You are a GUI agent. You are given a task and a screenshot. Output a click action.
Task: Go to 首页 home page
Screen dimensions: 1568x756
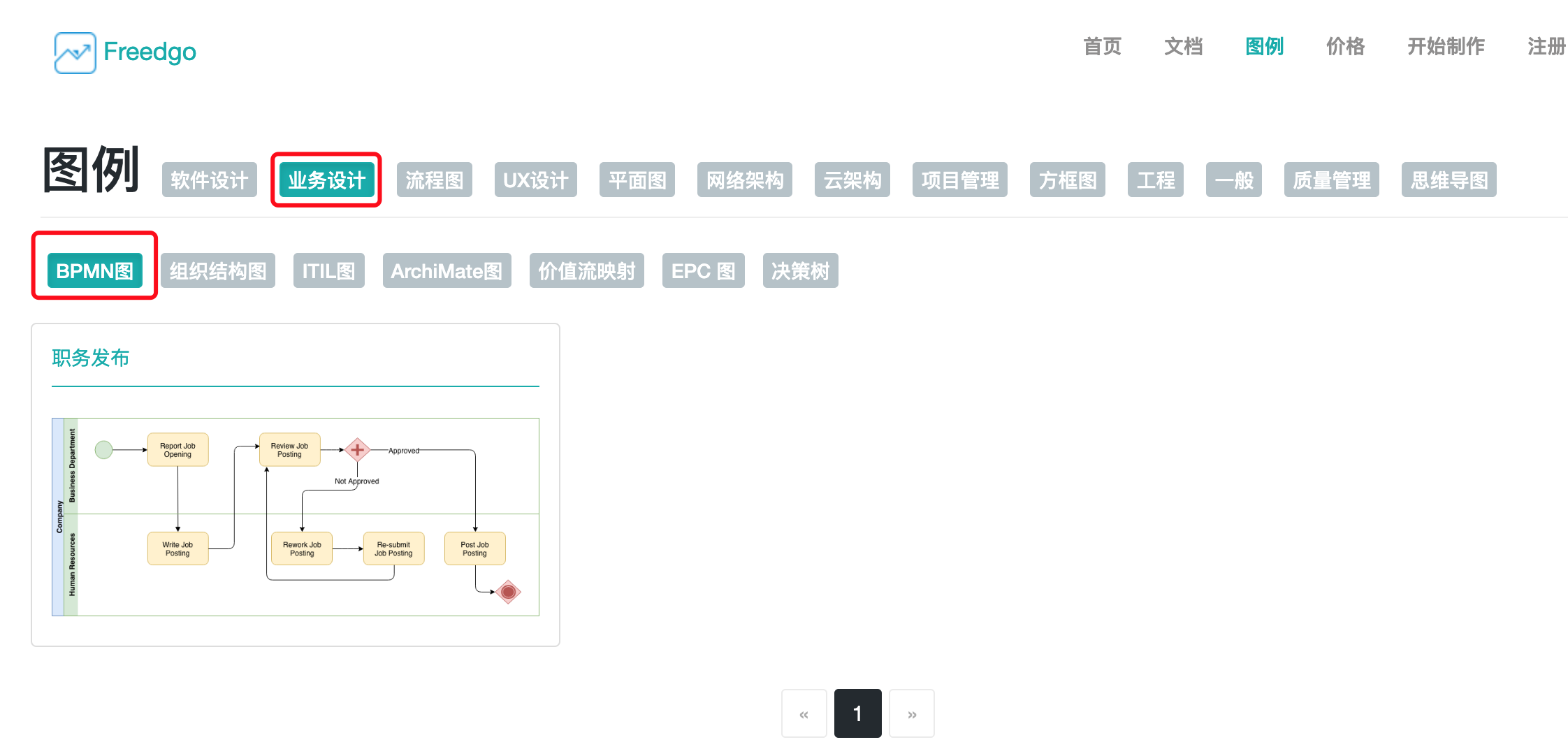[1102, 47]
